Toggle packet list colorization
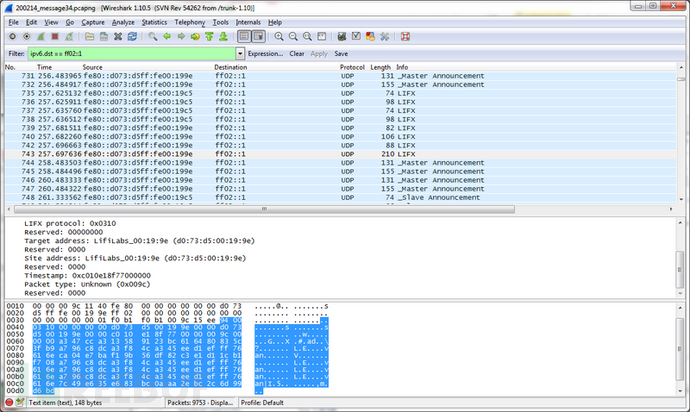Image resolution: width=690 pixels, height=412 pixels. click(x=244, y=37)
